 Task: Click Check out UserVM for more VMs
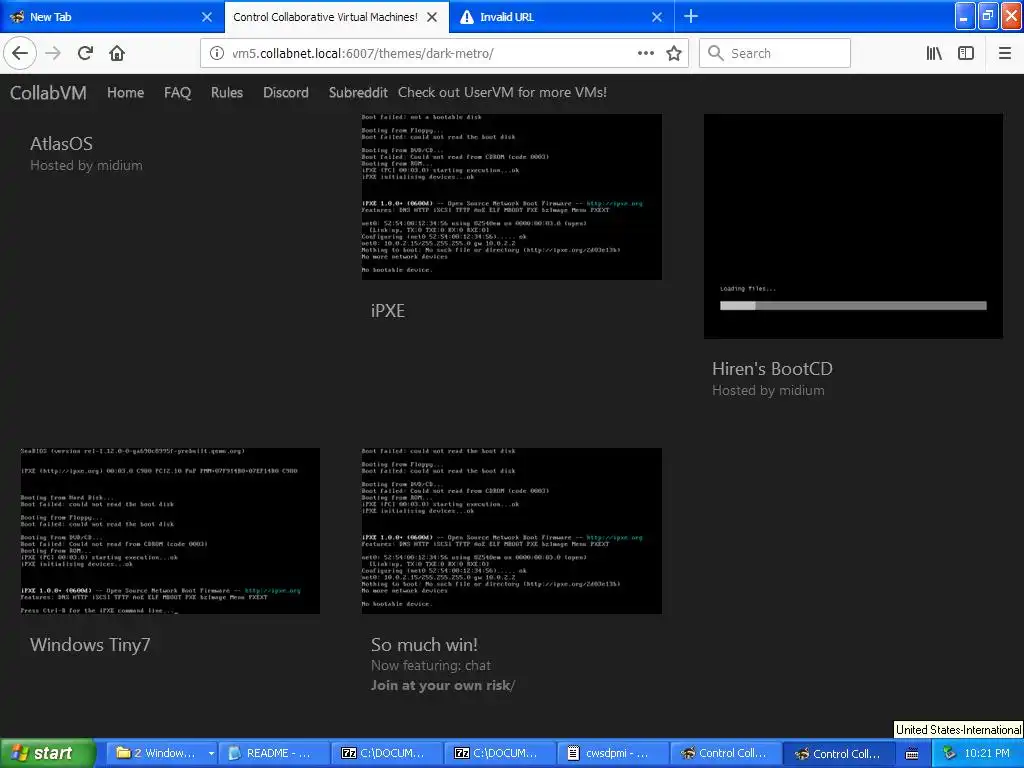pos(502,93)
